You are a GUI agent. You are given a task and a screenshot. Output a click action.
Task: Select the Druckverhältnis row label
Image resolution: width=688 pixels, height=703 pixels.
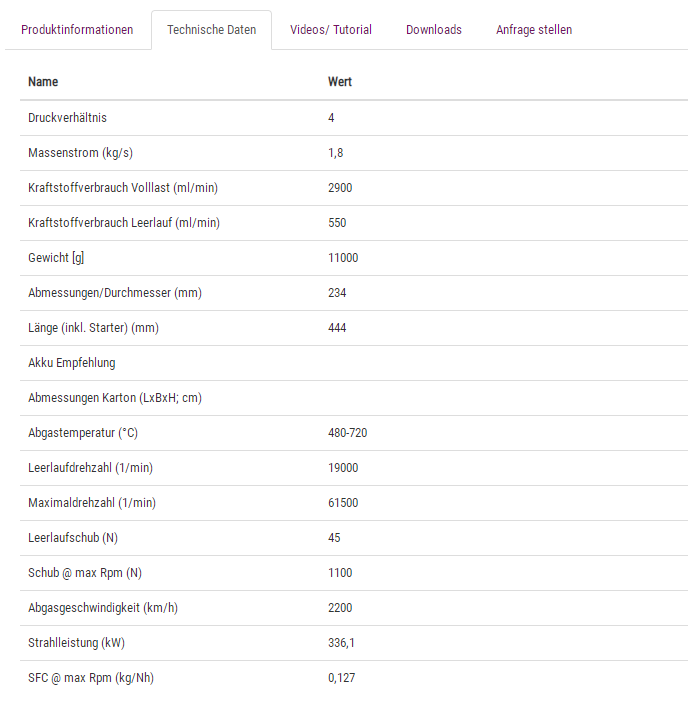(67, 118)
